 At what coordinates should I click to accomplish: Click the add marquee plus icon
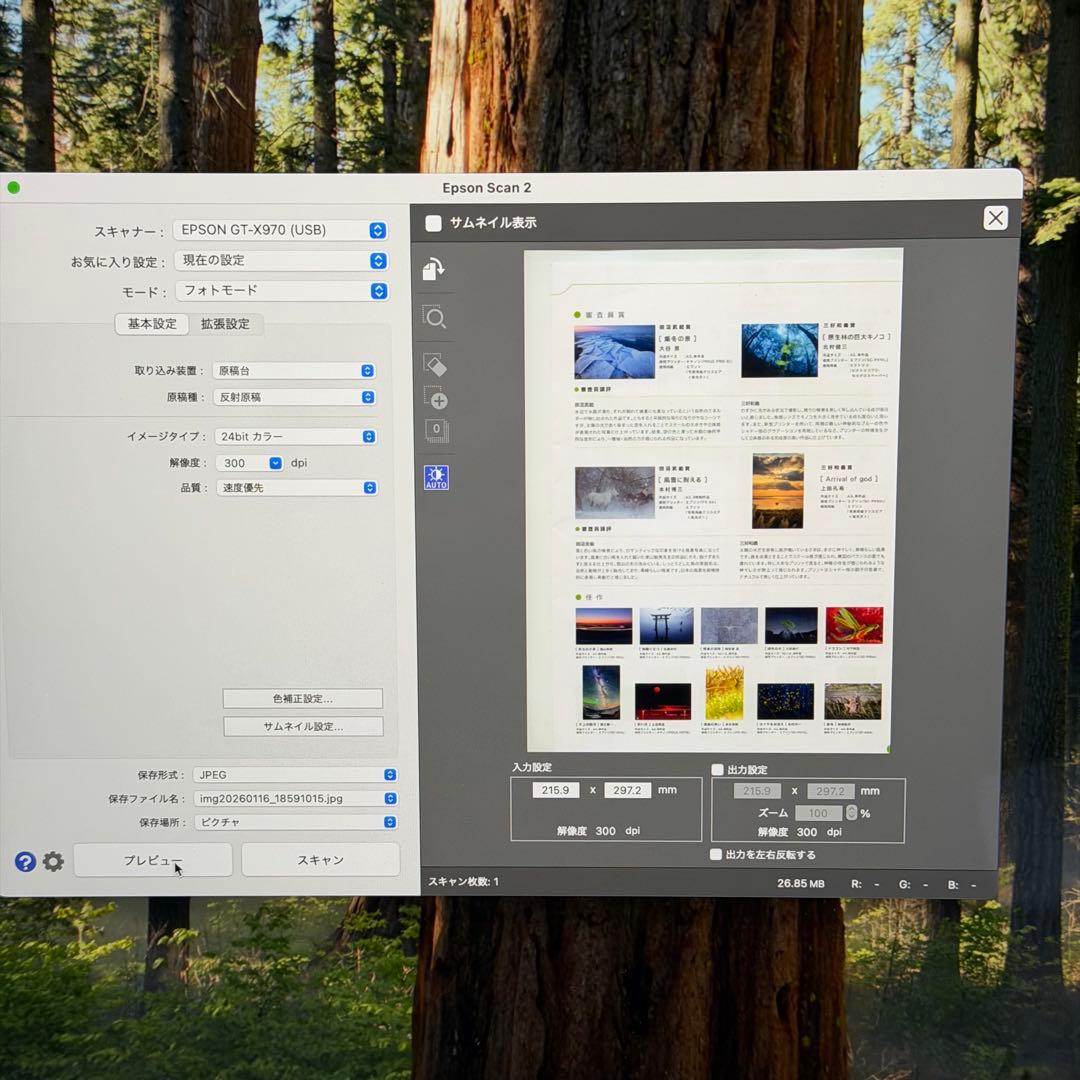click(x=435, y=397)
